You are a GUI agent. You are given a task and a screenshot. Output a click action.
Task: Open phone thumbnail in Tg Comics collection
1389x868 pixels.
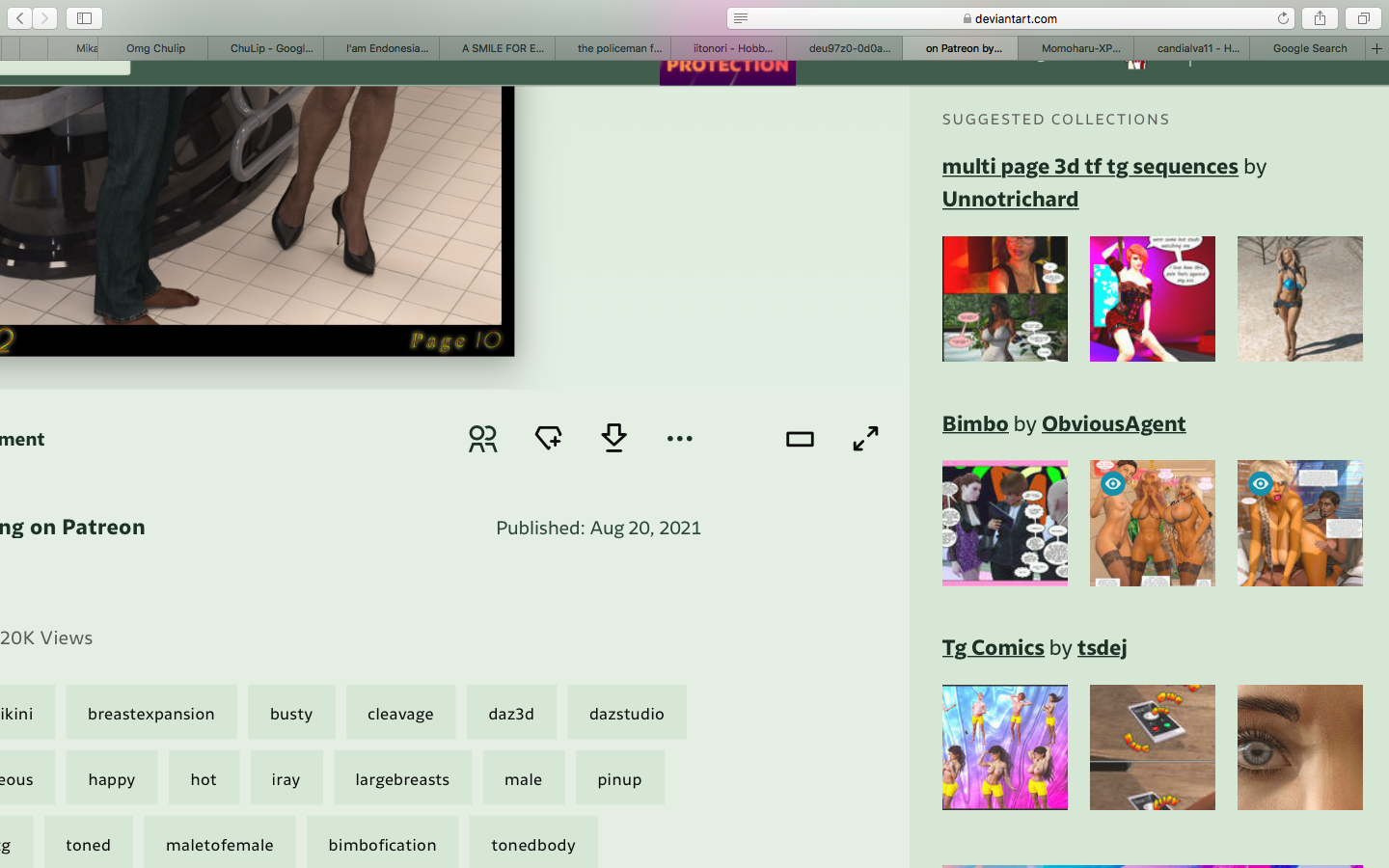tap(1153, 747)
